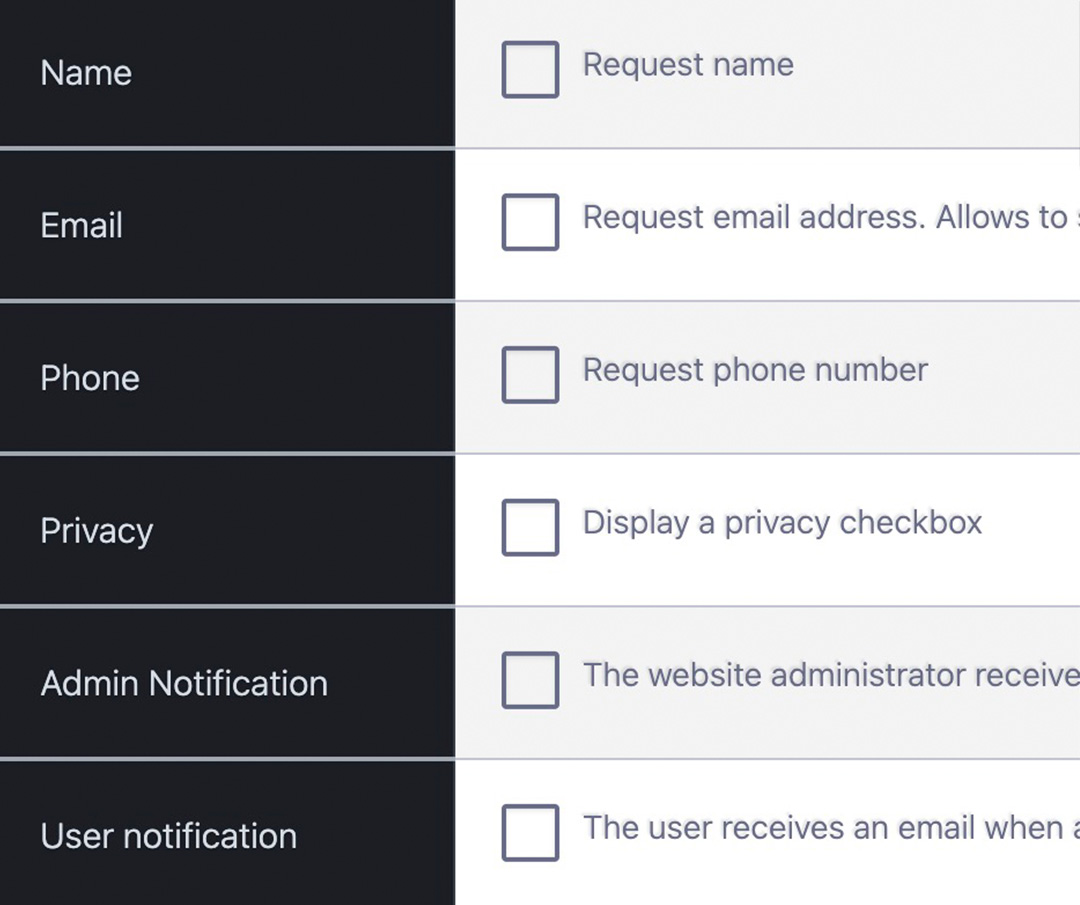The height and width of the screenshot is (905, 1080).
Task: Select the User notification row label
Action: pos(169,836)
